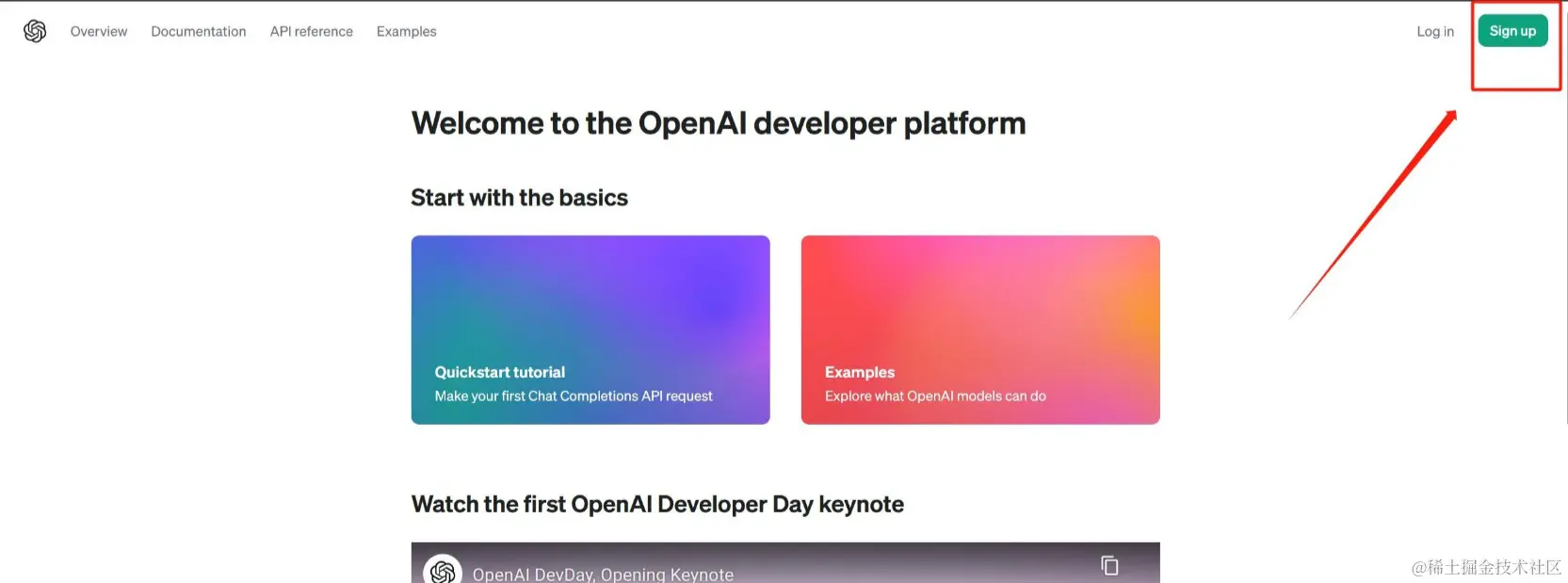Open the API reference page
1568x583 pixels.
312,31
